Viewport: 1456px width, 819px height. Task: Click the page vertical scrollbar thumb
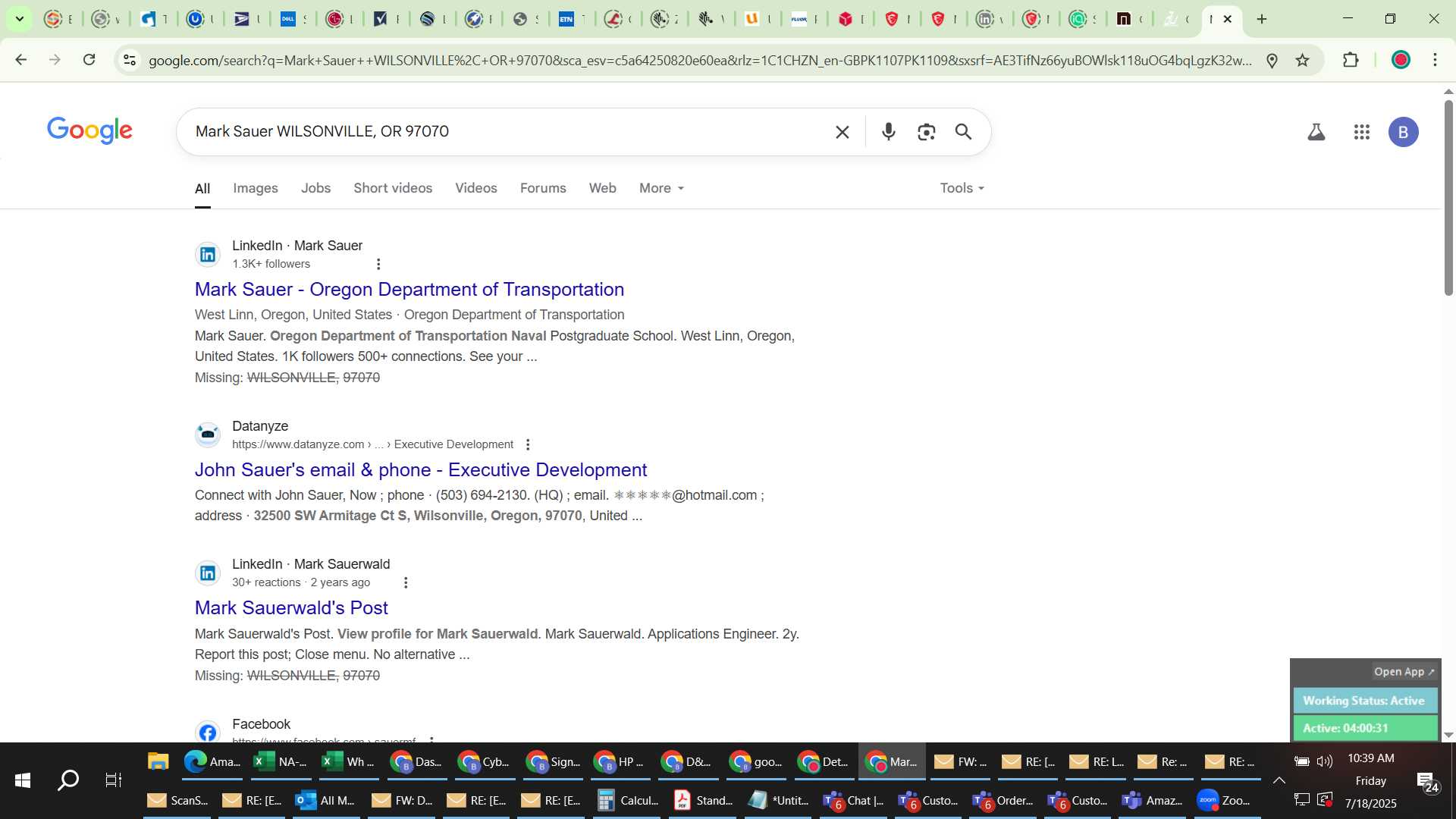(x=1448, y=197)
